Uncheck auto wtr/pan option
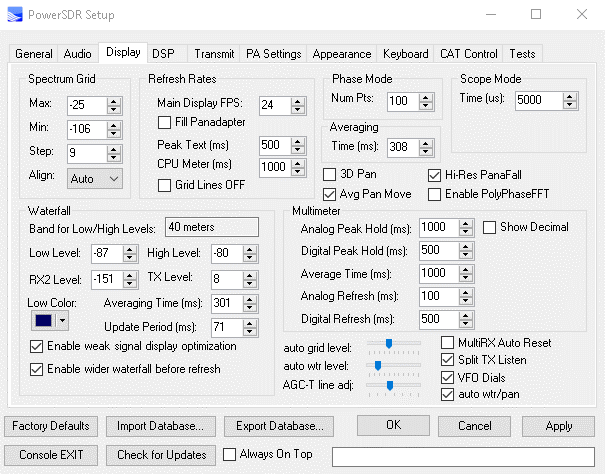 [447, 394]
